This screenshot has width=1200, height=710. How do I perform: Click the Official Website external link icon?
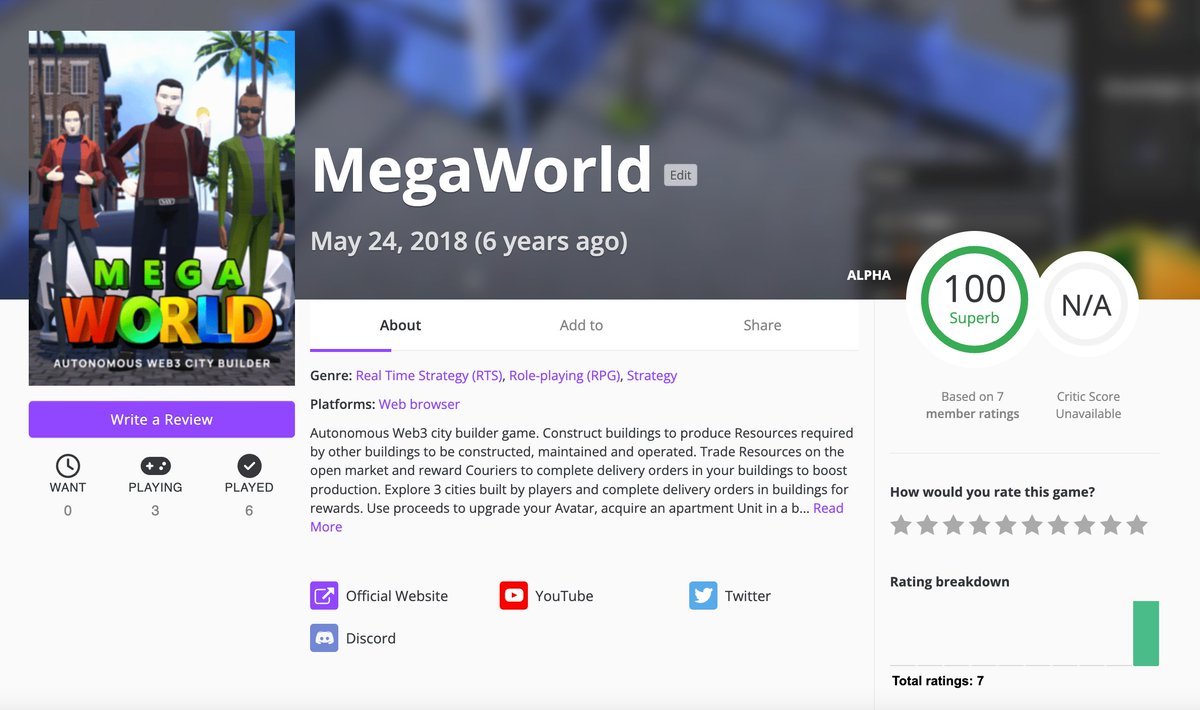[x=324, y=595]
